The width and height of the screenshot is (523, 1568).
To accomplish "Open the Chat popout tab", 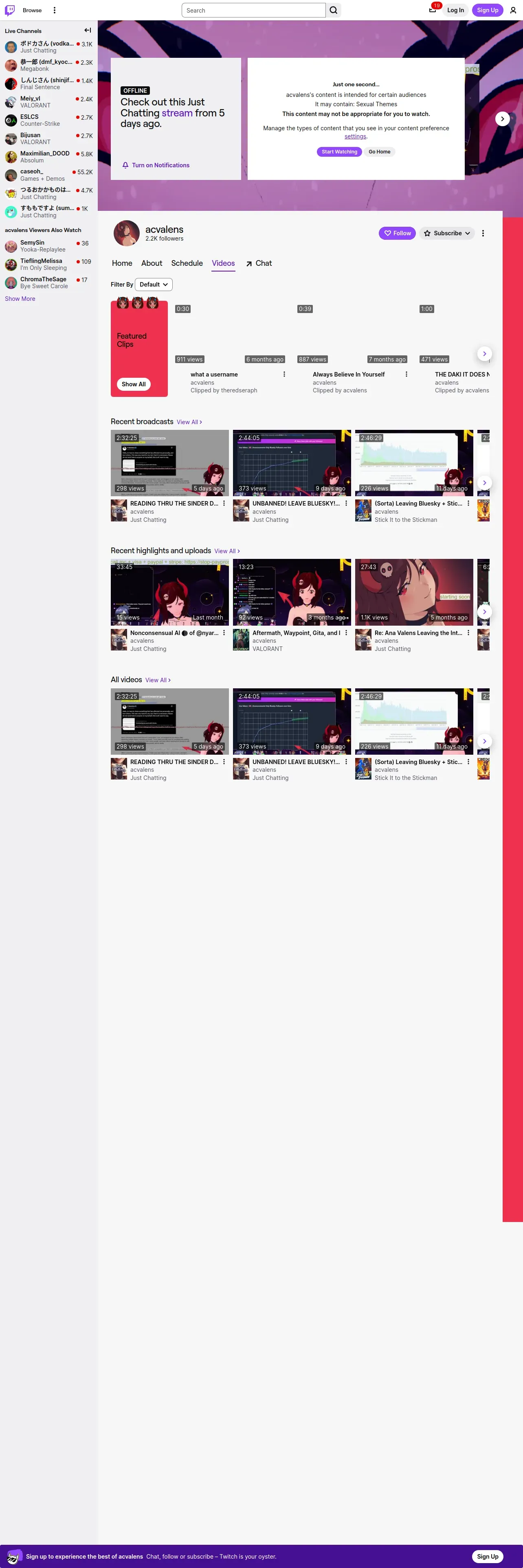I will pos(259,263).
